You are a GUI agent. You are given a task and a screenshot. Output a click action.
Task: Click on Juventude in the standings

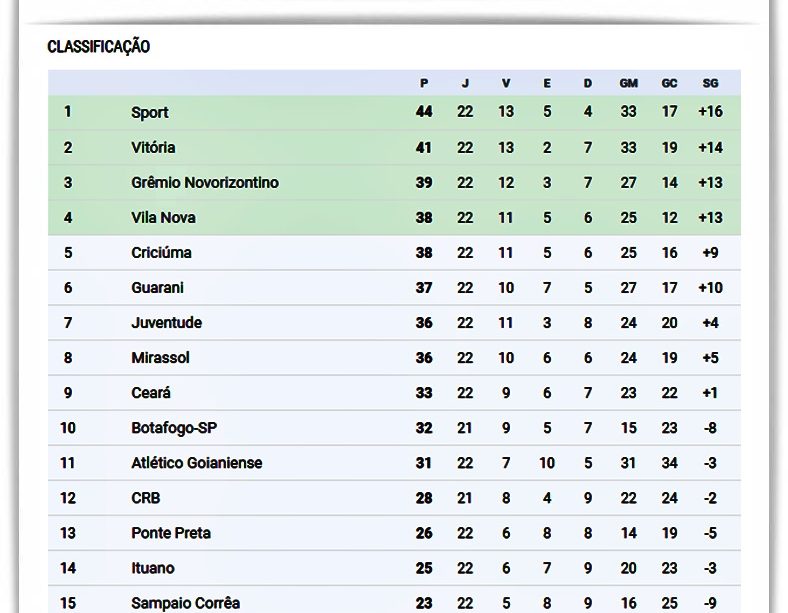click(x=166, y=322)
